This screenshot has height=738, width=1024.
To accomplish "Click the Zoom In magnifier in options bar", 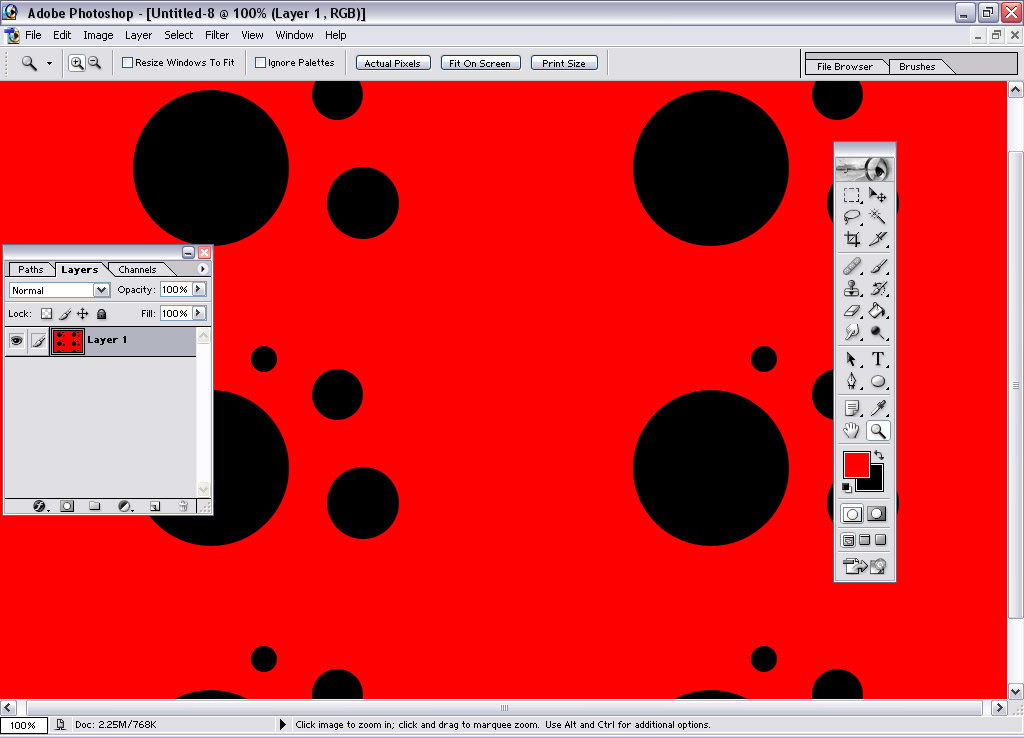I will tap(76, 63).
